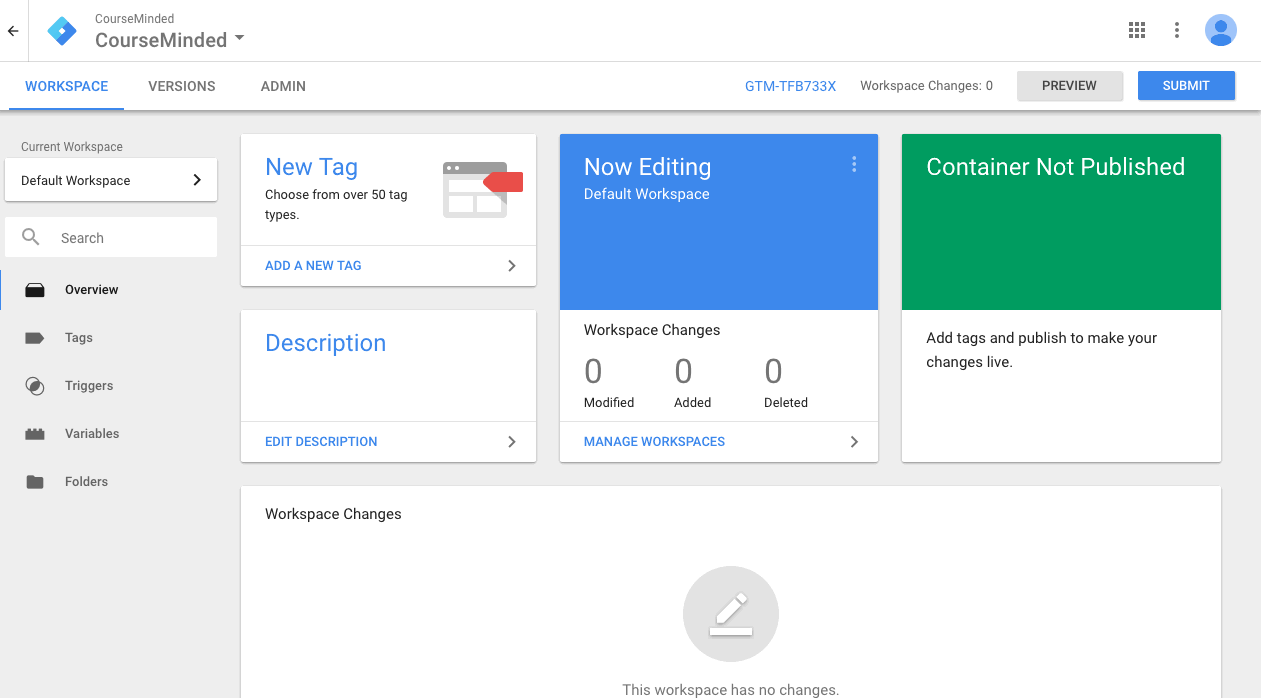1261x698 pixels.
Task: Open the Google apps grid
Action: pos(1136,30)
